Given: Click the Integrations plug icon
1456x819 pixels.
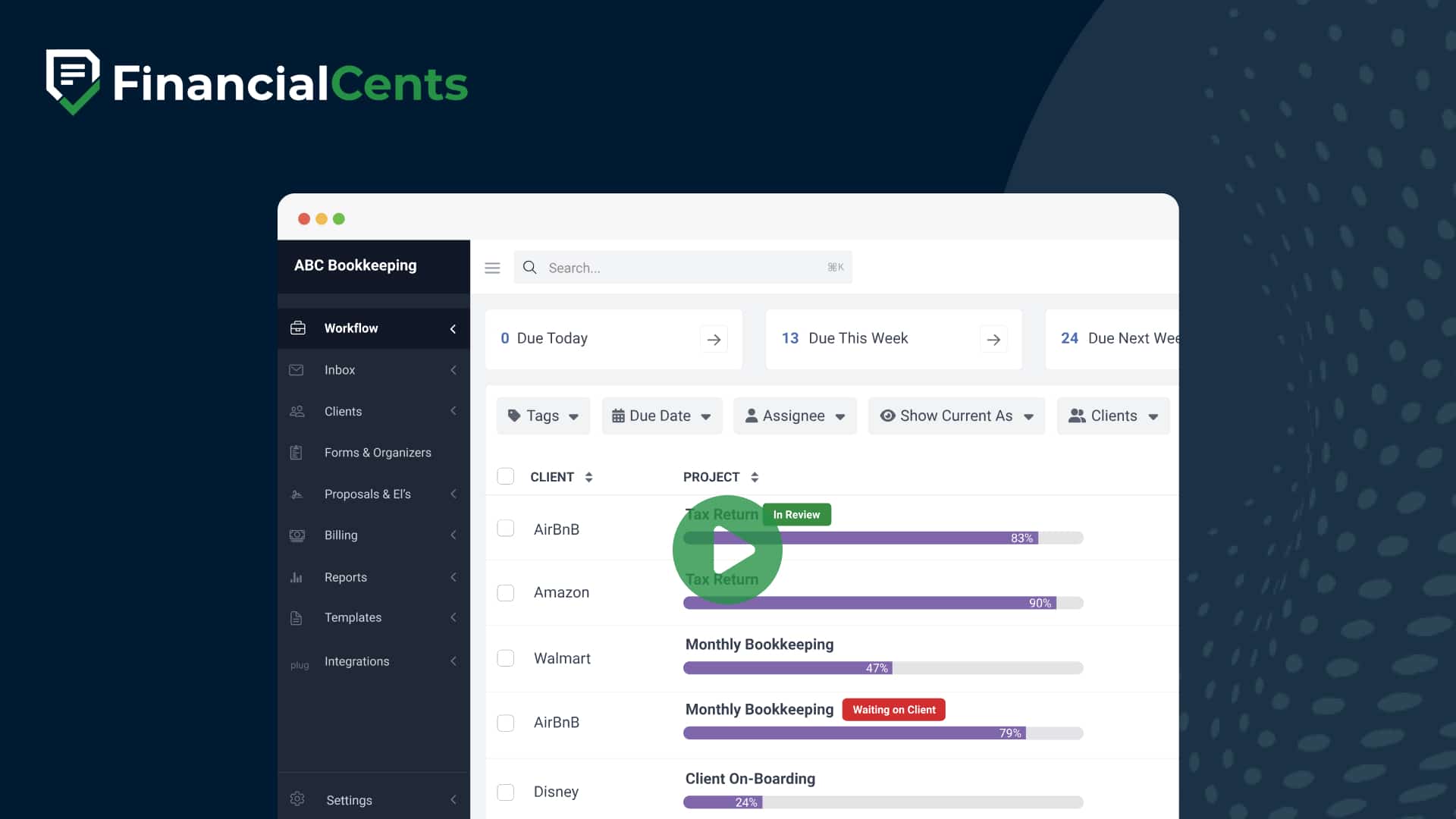Looking at the screenshot, I should click(x=300, y=665).
